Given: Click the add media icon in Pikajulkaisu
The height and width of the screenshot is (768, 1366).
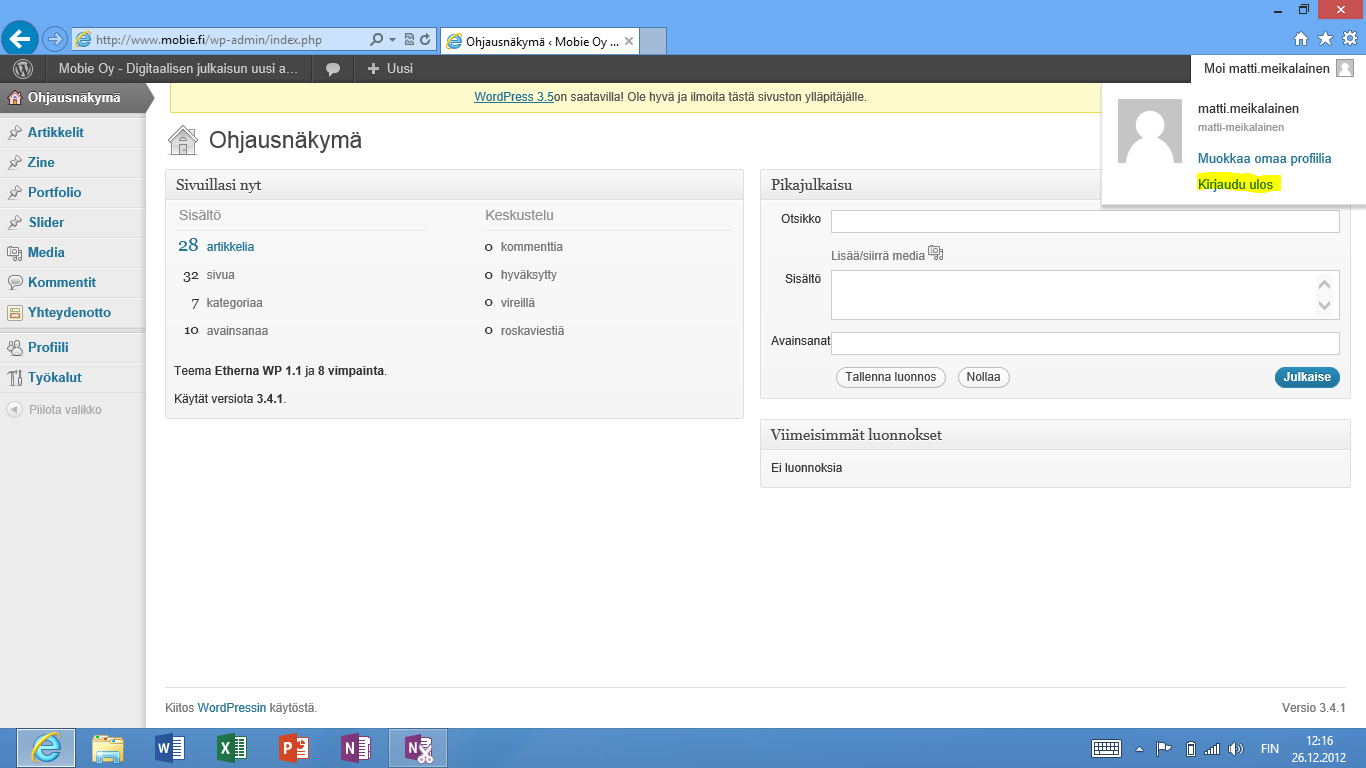Looking at the screenshot, I should pyautogui.click(x=935, y=254).
